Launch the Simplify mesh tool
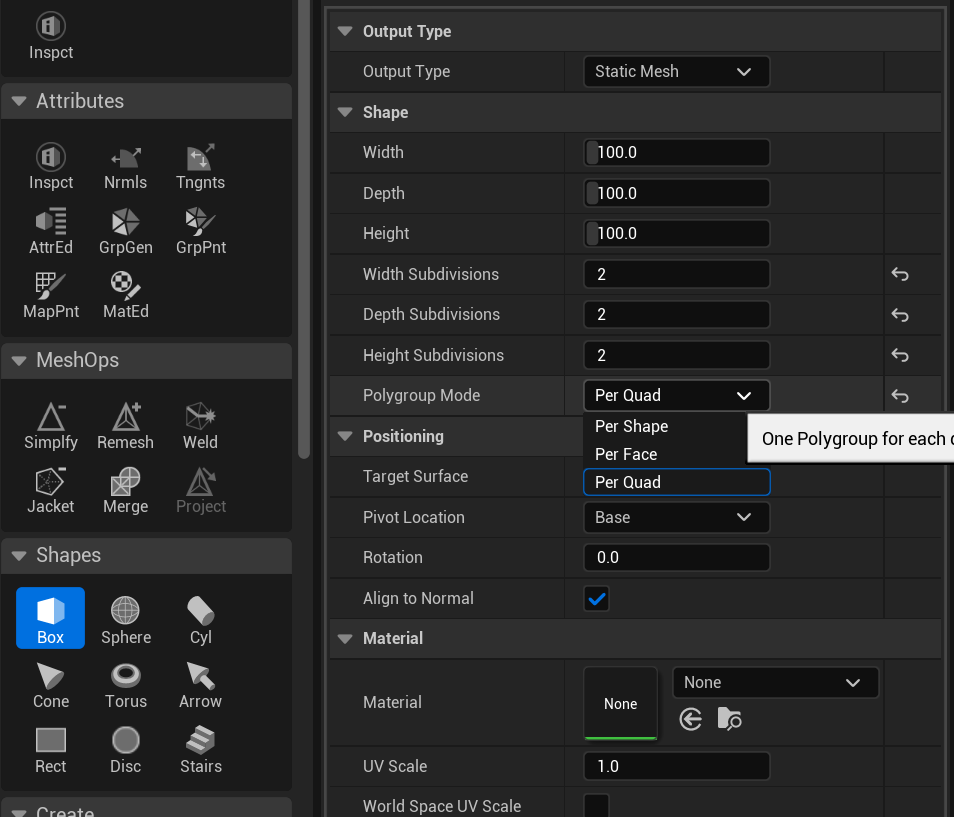The image size is (954, 817). pyautogui.click(x=51, y=424)
